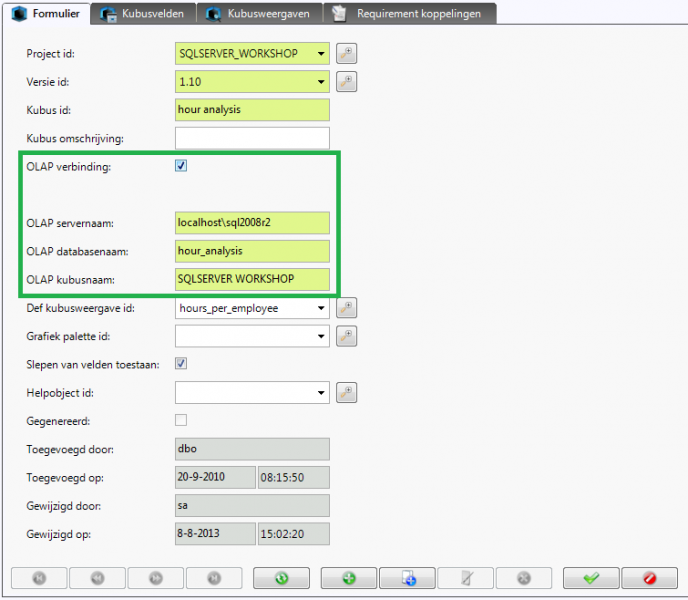
Task: Go to the next record
Action: pyautogui.click(x=156, y=578)
